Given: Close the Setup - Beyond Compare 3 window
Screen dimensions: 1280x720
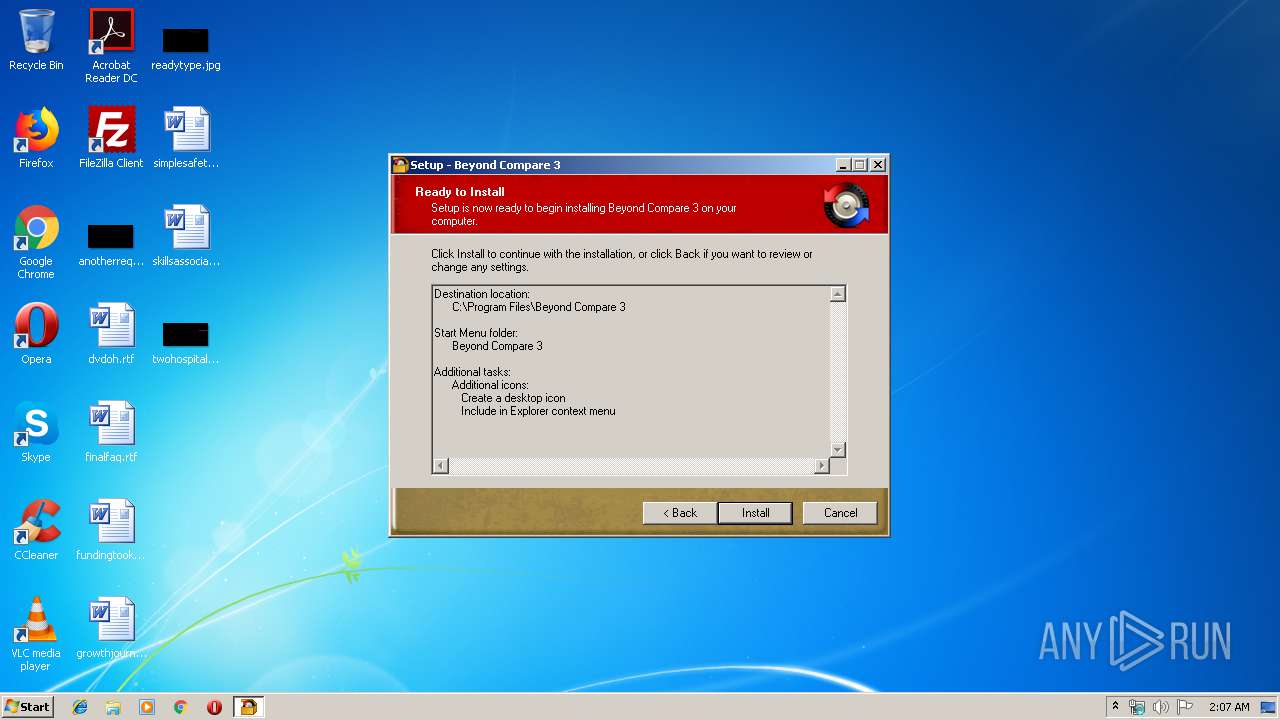Looking at the screenshot, I should (878, 165).
